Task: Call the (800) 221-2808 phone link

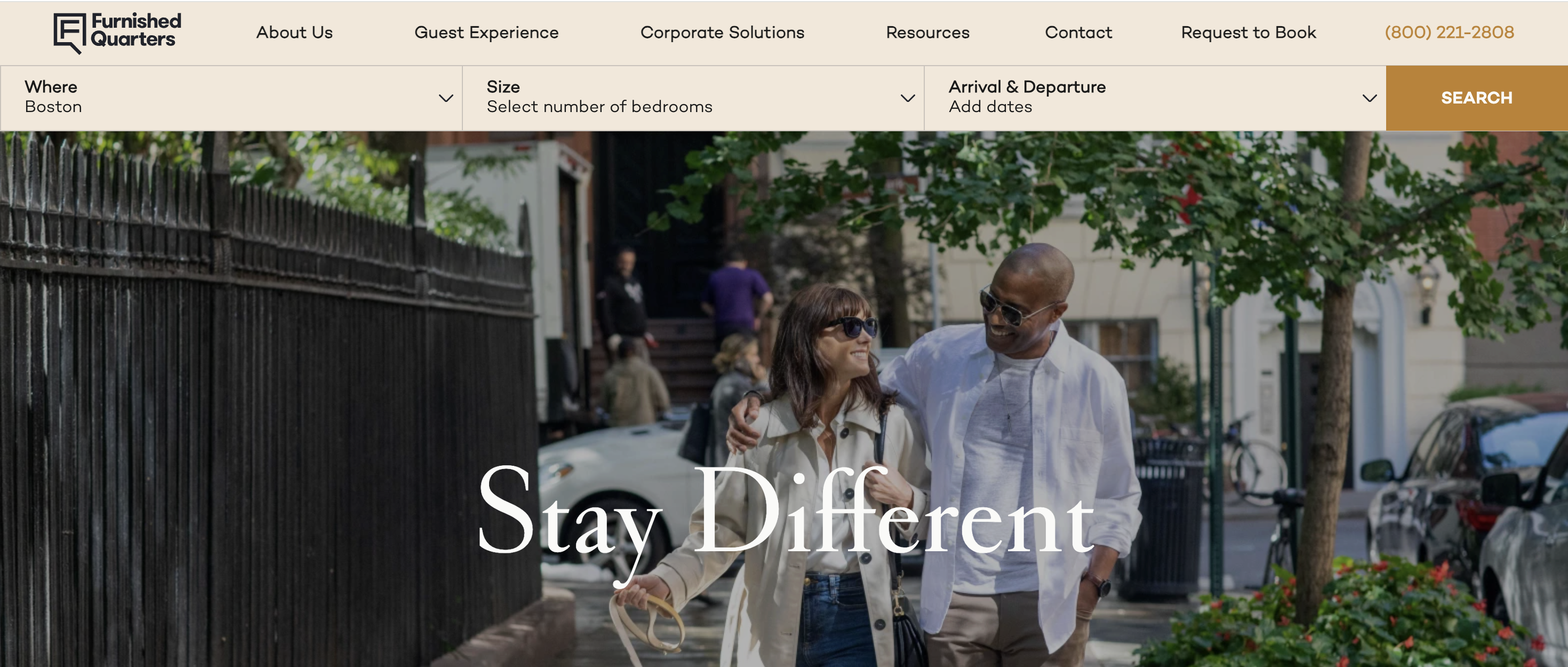Action: 1449,33
